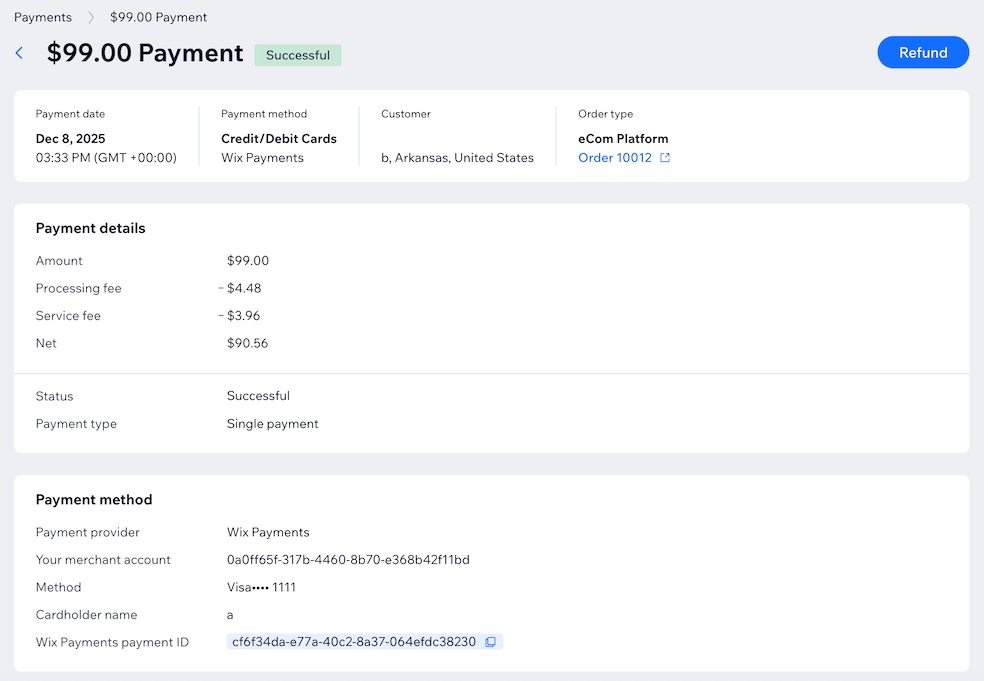Click the customer Arkansas, United States entry
The width and height of the screenshot is (984, 681).
456,157
